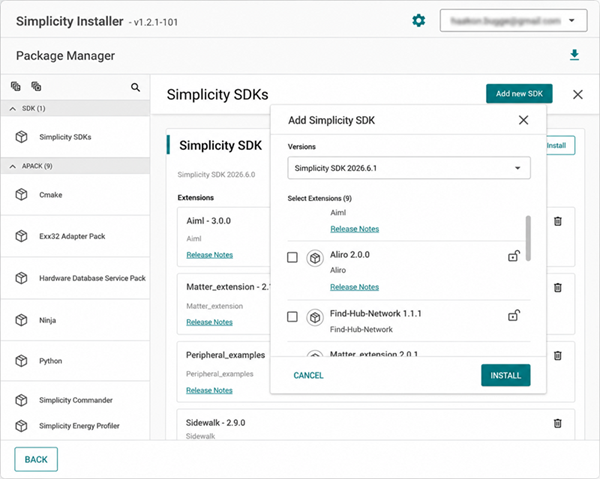Select Cmake in the sidebar list
This screenshot has width=600, height=479.
(x=75, y=195)
